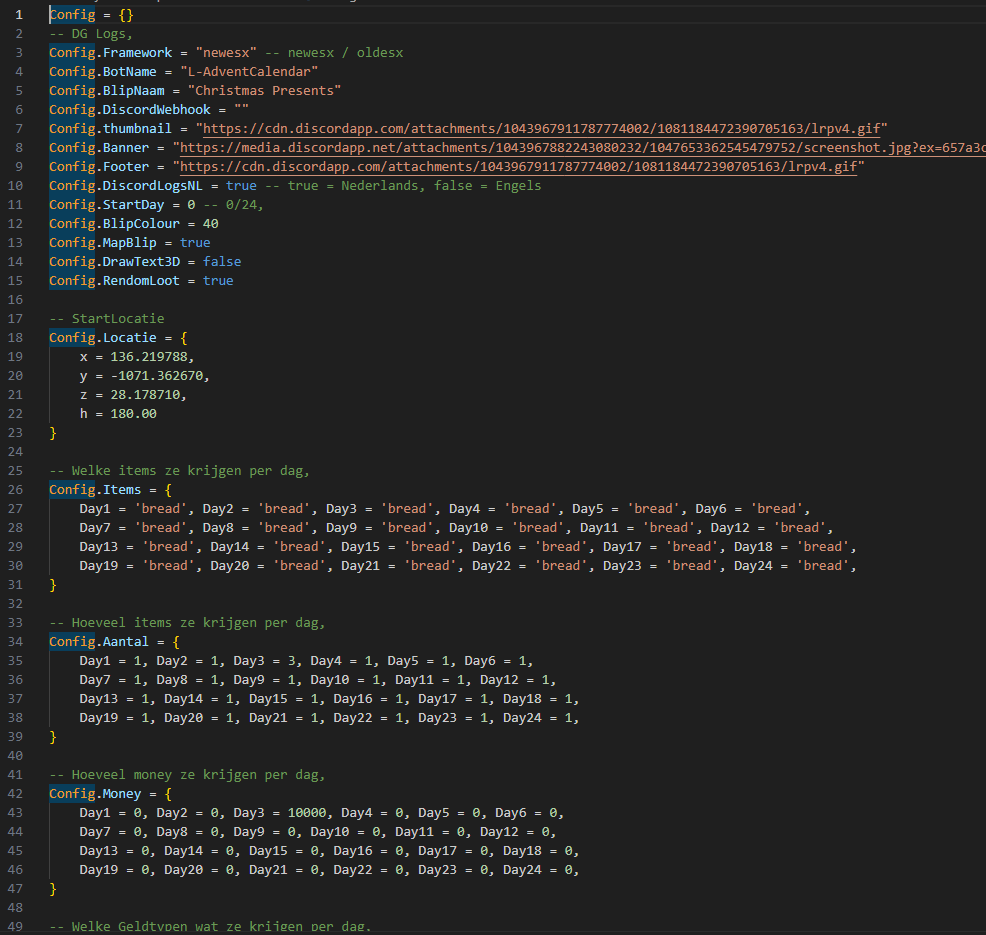
Task: Click line number 42 in the gutter
Action: click(x=16, y=794)
